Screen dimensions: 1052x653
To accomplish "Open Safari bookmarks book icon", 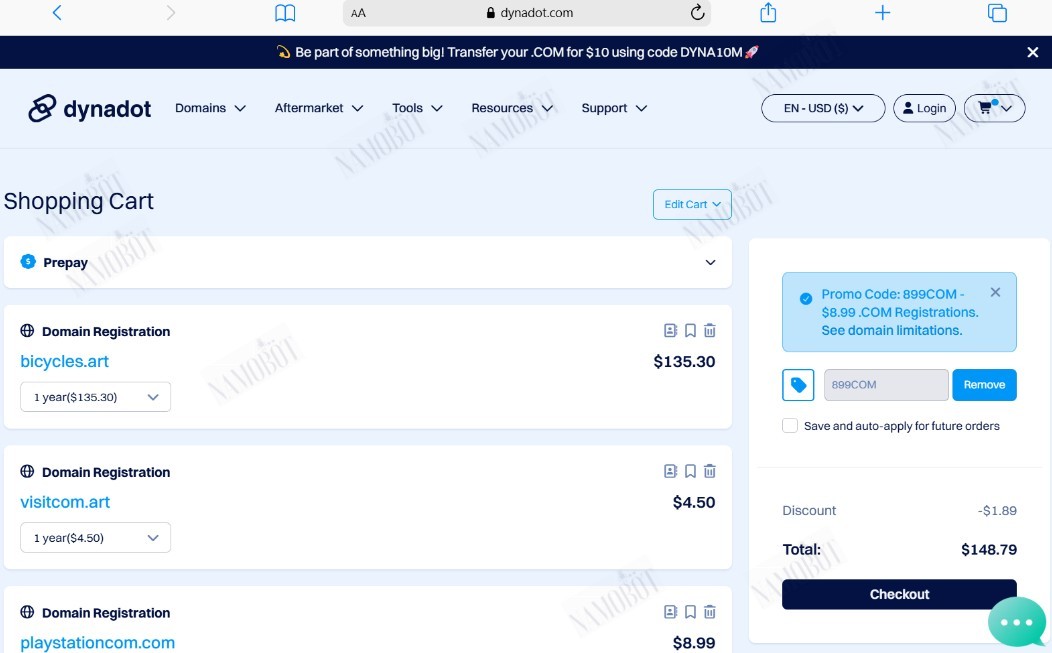I will click(x=285, y=13).
